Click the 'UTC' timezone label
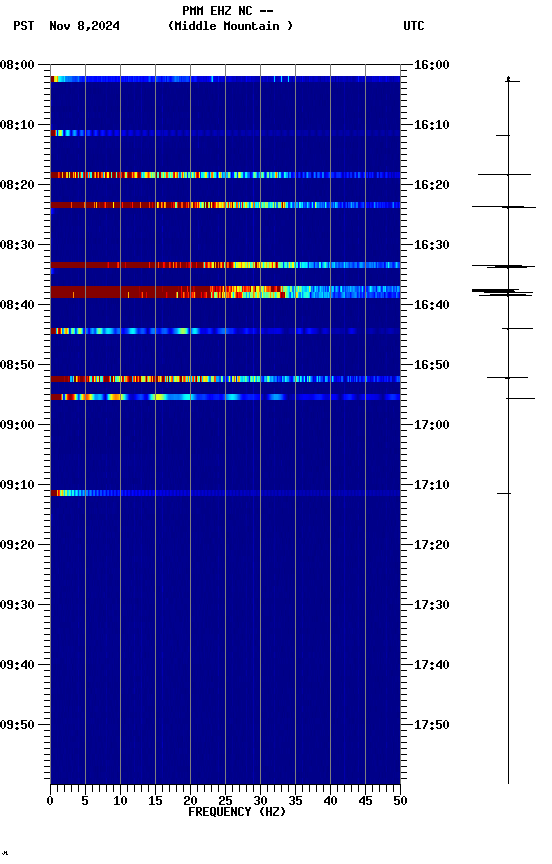 coord(414,26)
